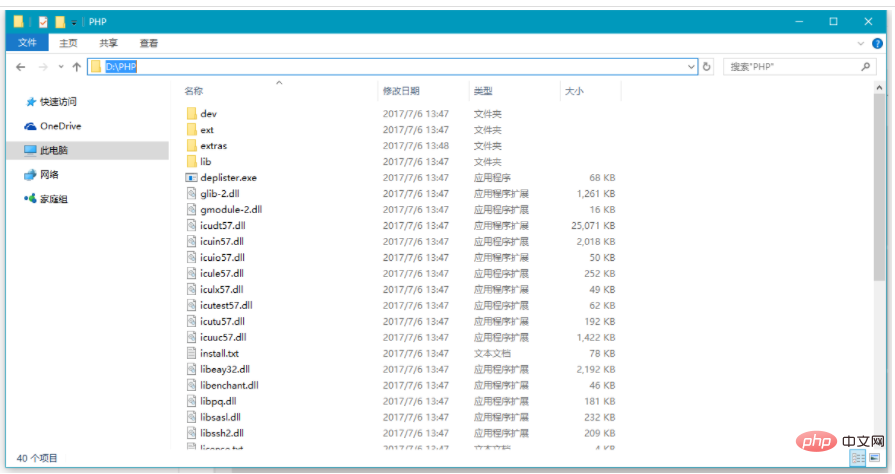Expand the address bar history dropdown
The image size is (895, 474).
(691, 67)
